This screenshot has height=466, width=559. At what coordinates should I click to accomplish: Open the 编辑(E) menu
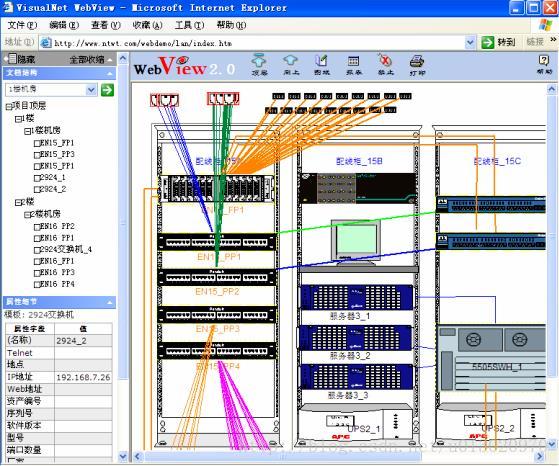pyautogui.click(x=64, y=25)
